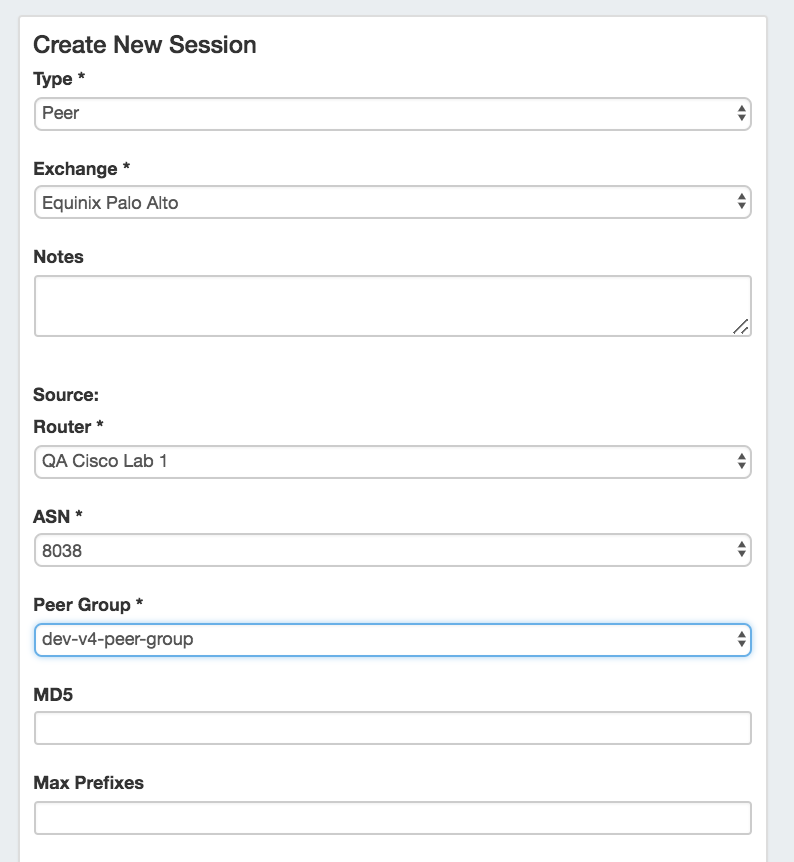The image size is (794, 862).
Task: Focus the MD5 input field
Action: [x=392, y=728]
